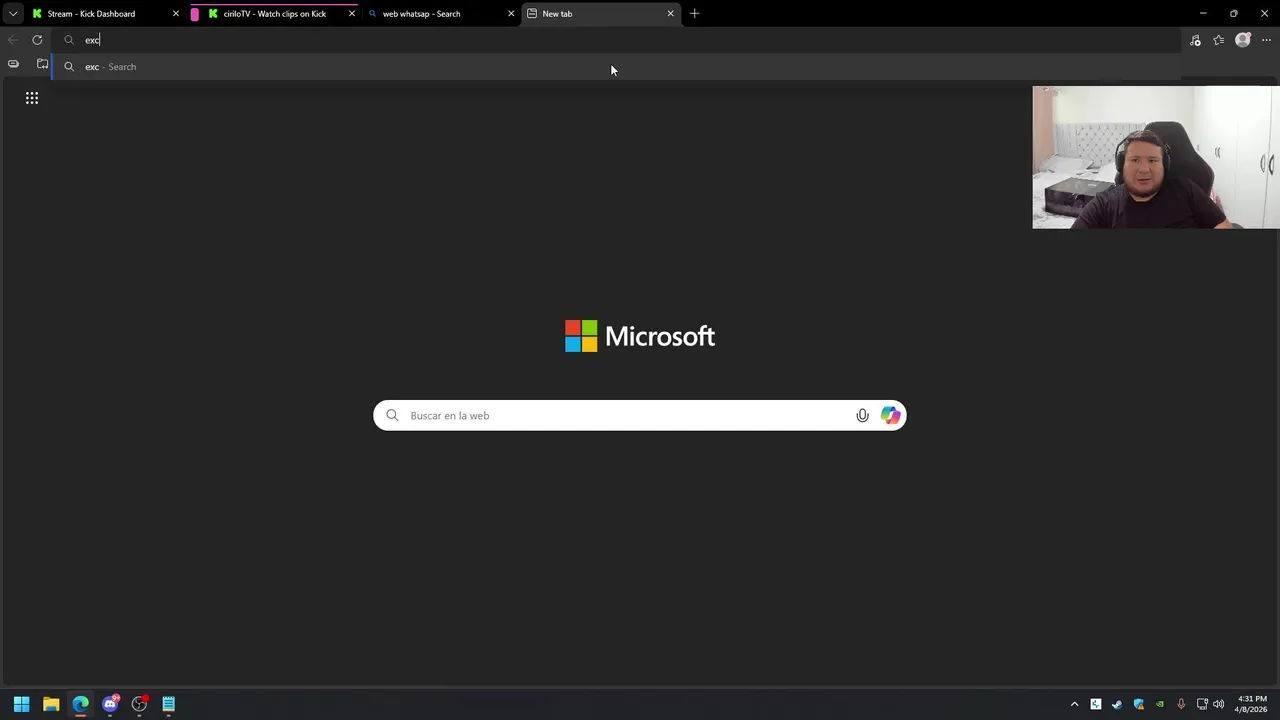The height and width of the screenshot is (720, 1280).
Task: Show hidden system tray icons
Action: click(x=1075, y=704)
